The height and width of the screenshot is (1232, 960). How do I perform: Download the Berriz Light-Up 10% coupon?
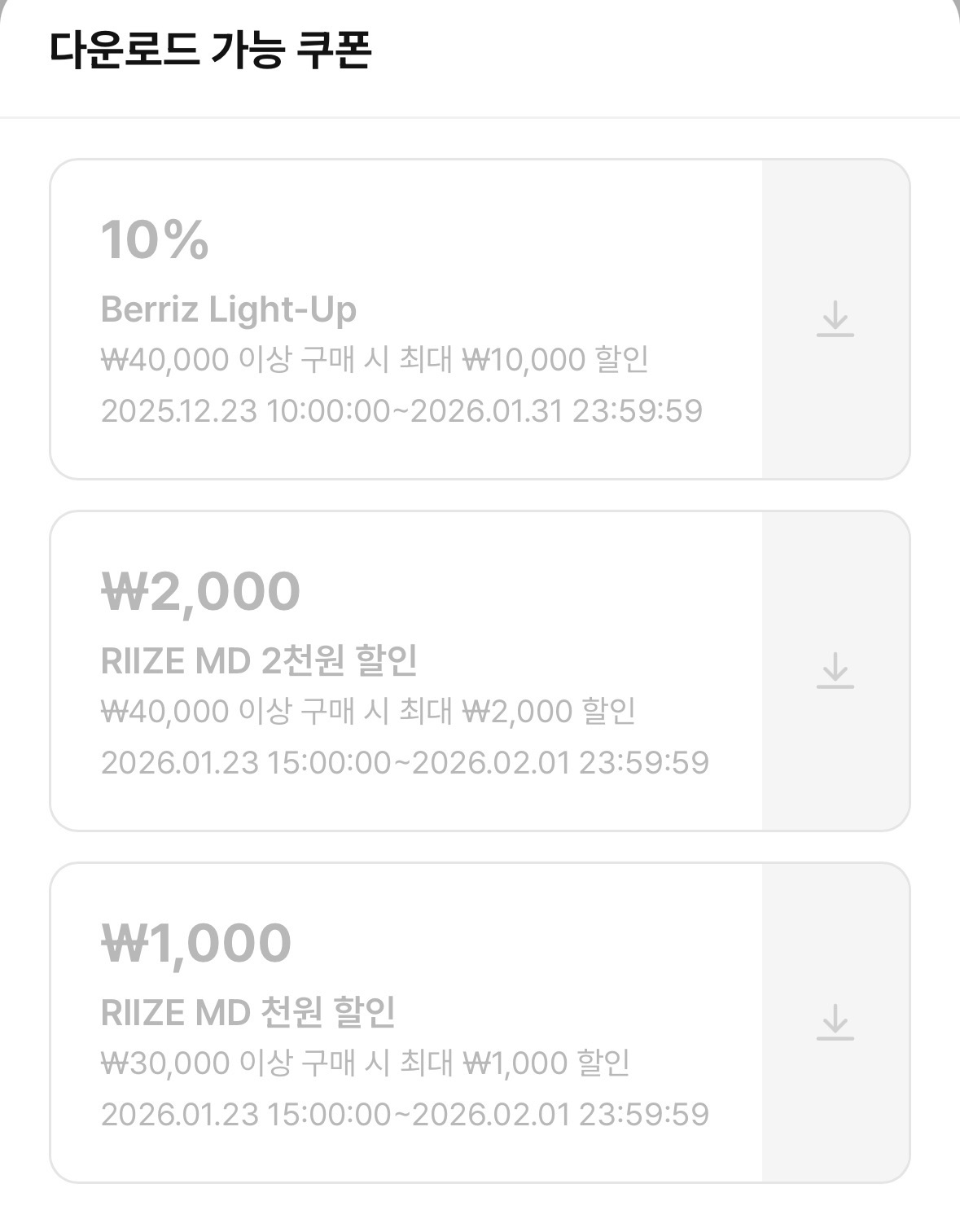pyautogui.click(x=835, y=318)
